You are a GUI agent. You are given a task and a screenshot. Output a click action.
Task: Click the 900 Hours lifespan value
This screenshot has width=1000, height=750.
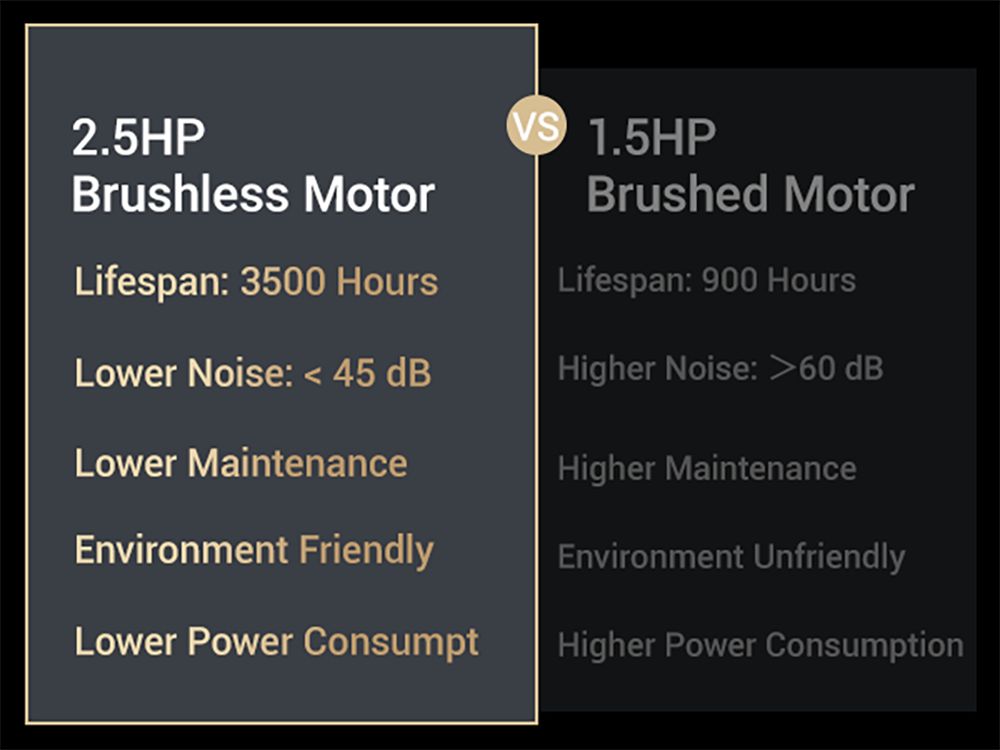tap(778, 280)
